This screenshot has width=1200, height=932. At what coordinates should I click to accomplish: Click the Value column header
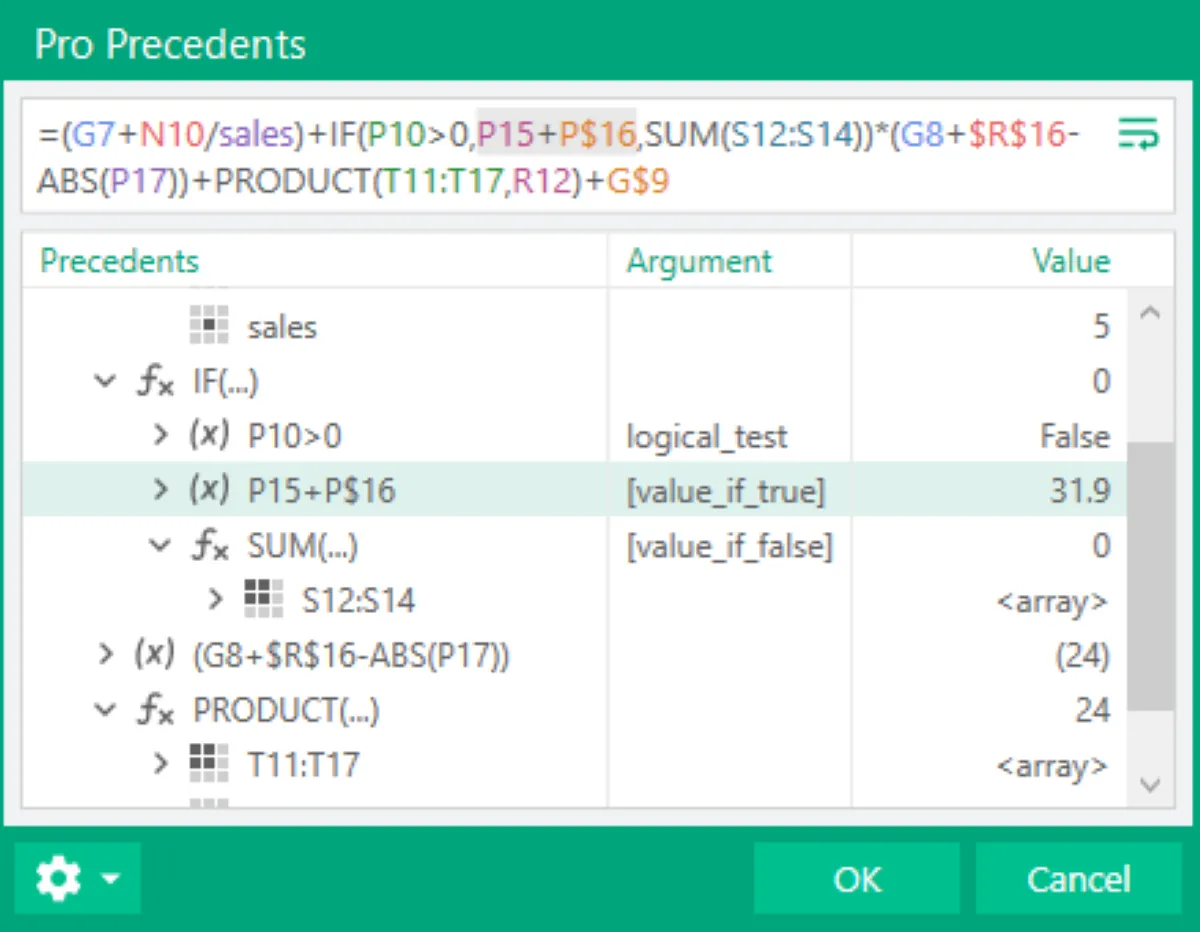tap(1070, 262)
